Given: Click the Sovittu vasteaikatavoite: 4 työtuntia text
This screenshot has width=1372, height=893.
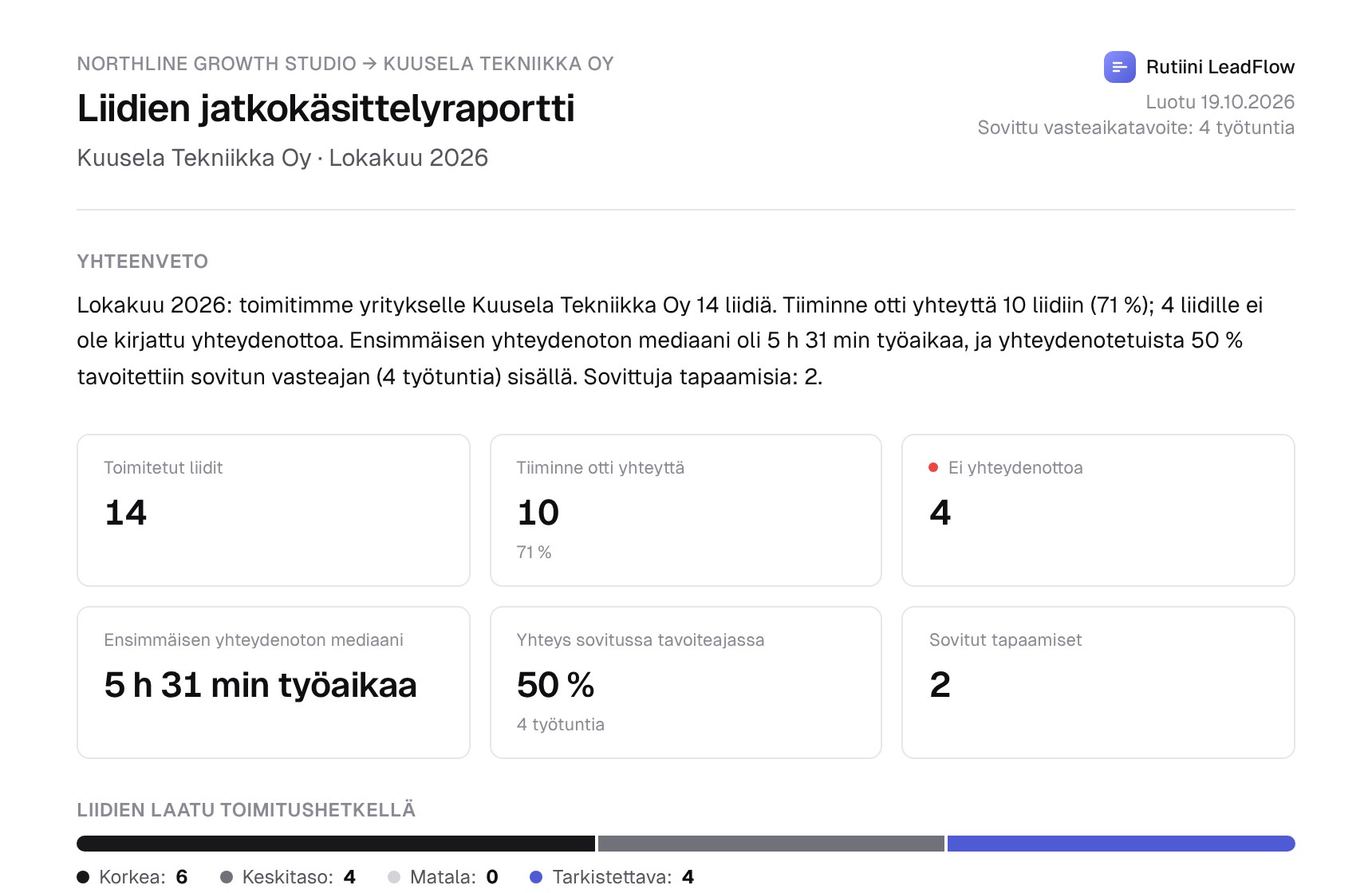Looking at the screenshot, I should pyautogui.click(x=1136, y=128).
